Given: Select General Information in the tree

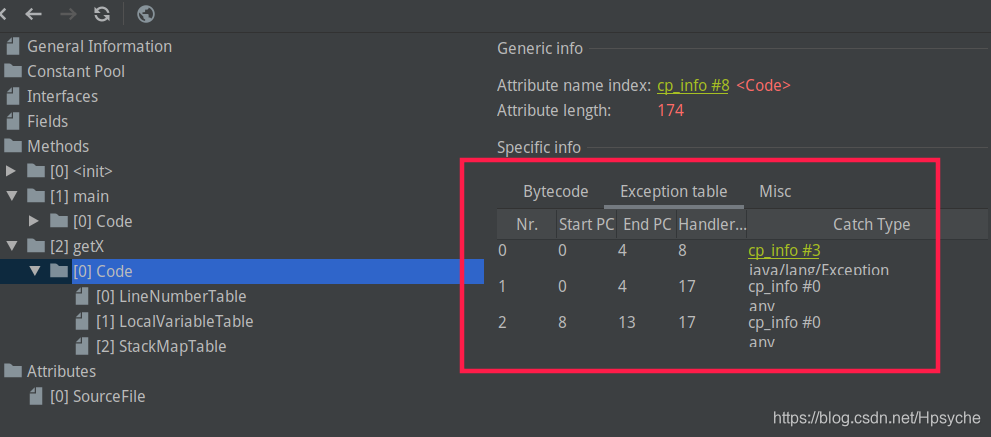Looking at the screenshot, I should (x=99, y=46).
